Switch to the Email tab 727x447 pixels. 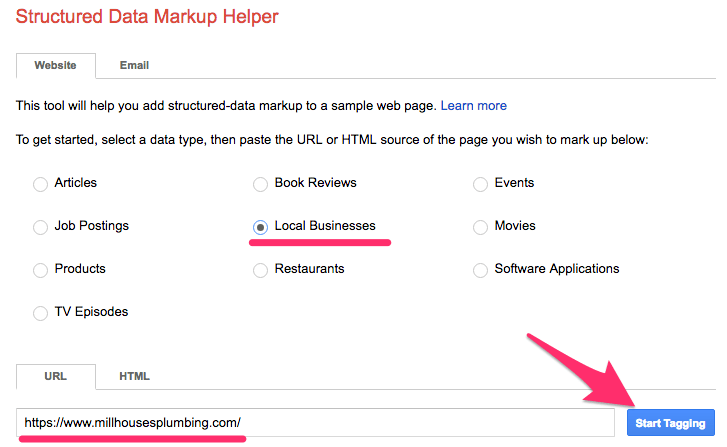coord(134,65)
